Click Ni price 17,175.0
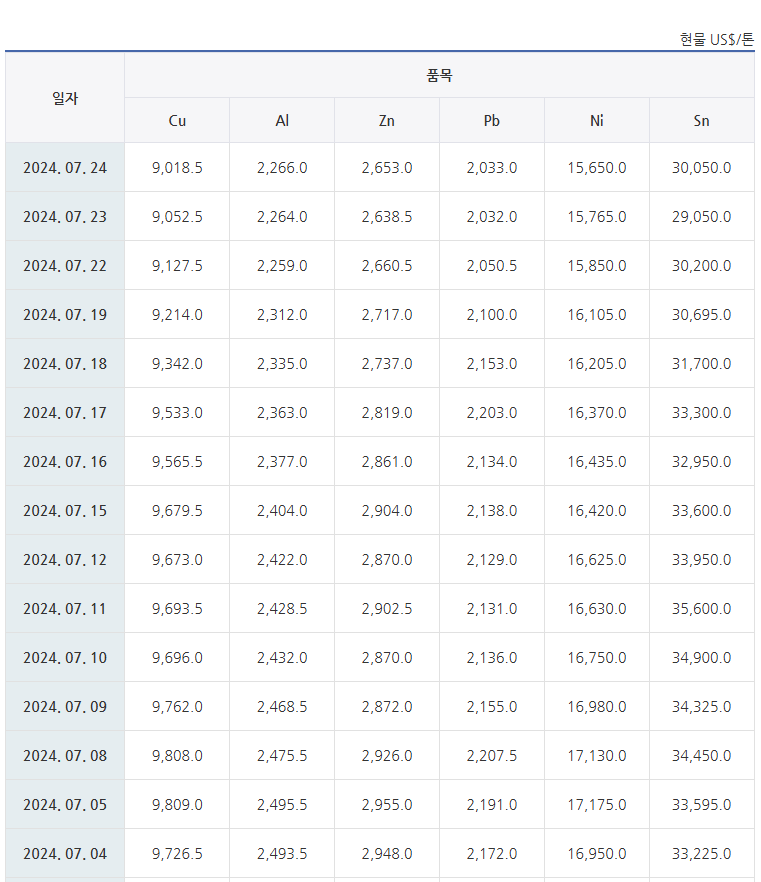761x882 pixels. 597,804
